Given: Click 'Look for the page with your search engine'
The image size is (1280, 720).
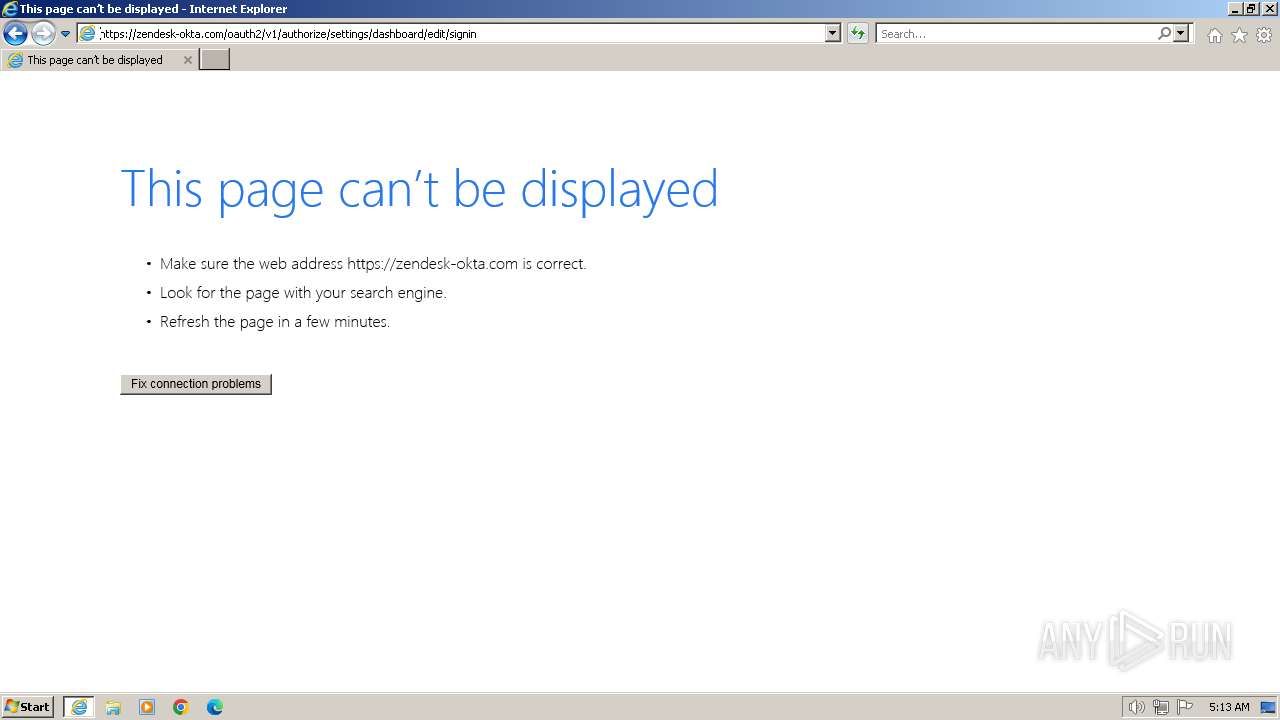Looking at the screenshot, I should click(x=303, y=293).
